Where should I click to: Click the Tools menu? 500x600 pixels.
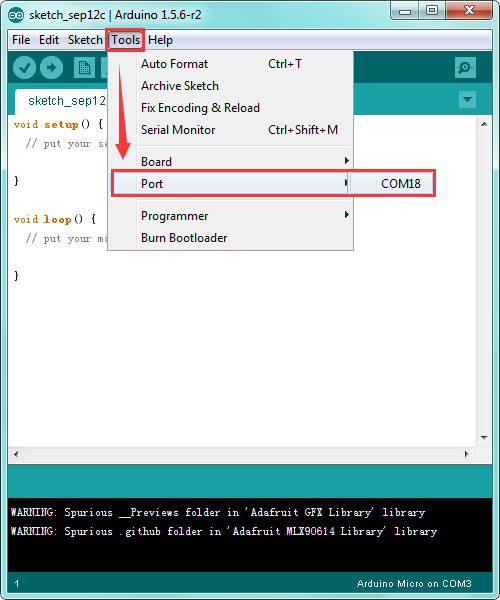coord(125,40)
